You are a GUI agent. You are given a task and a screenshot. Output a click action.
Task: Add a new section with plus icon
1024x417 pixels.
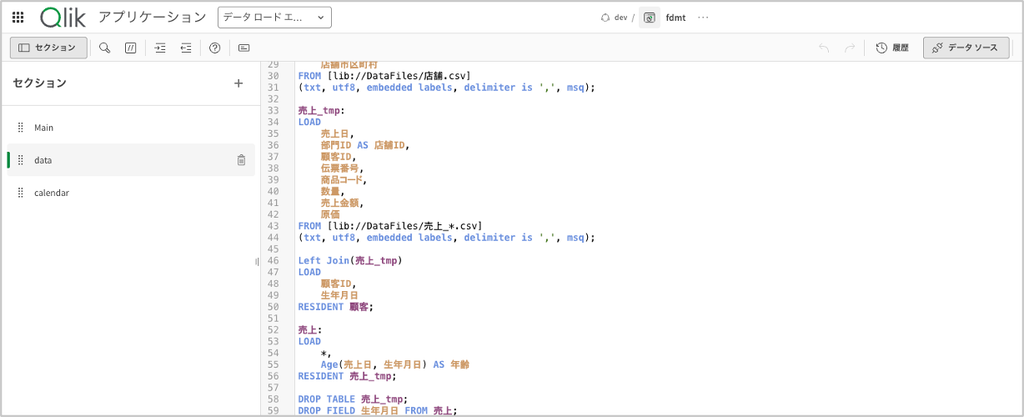238,83
